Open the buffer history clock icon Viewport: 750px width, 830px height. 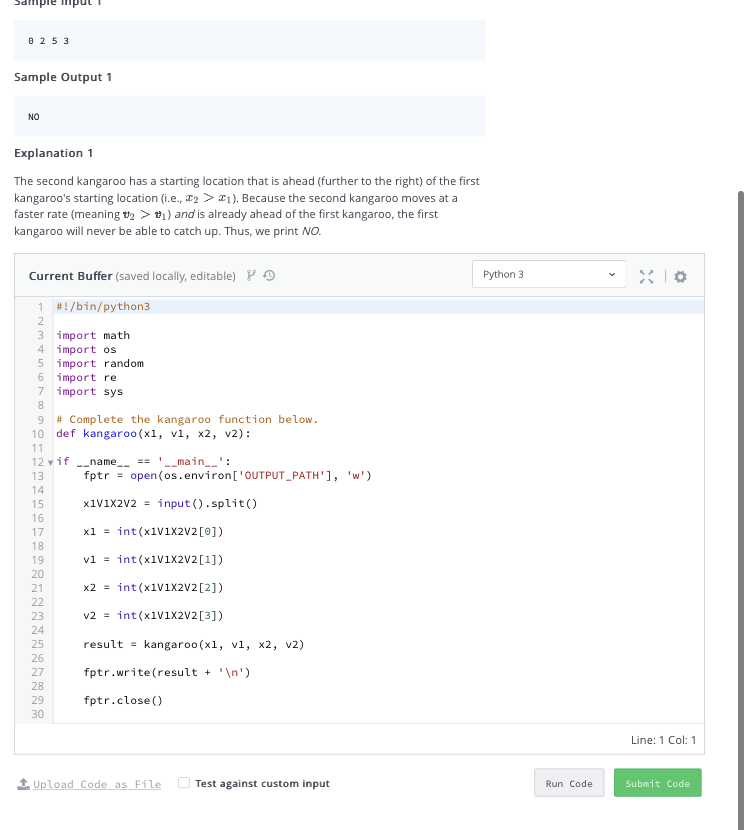[269, 275]
